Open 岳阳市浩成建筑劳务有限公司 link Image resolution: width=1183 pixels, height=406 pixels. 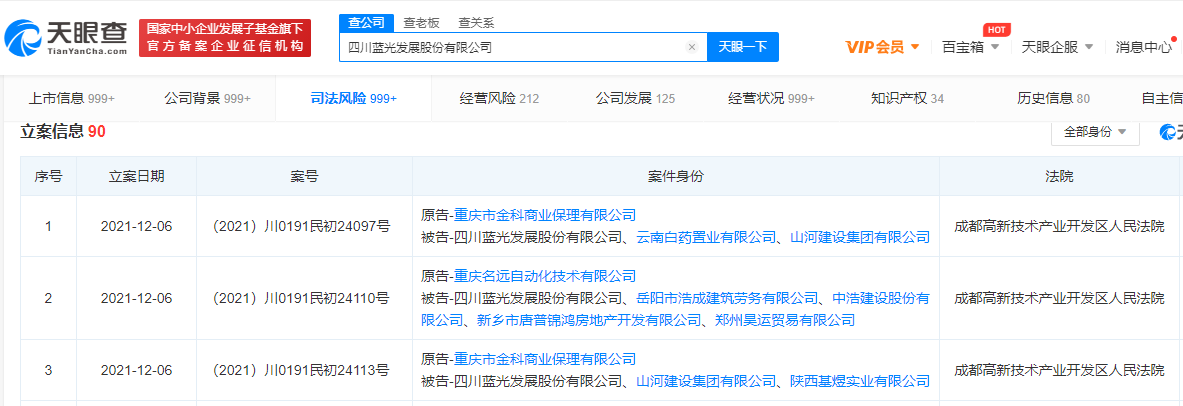(x=727, y=298)
